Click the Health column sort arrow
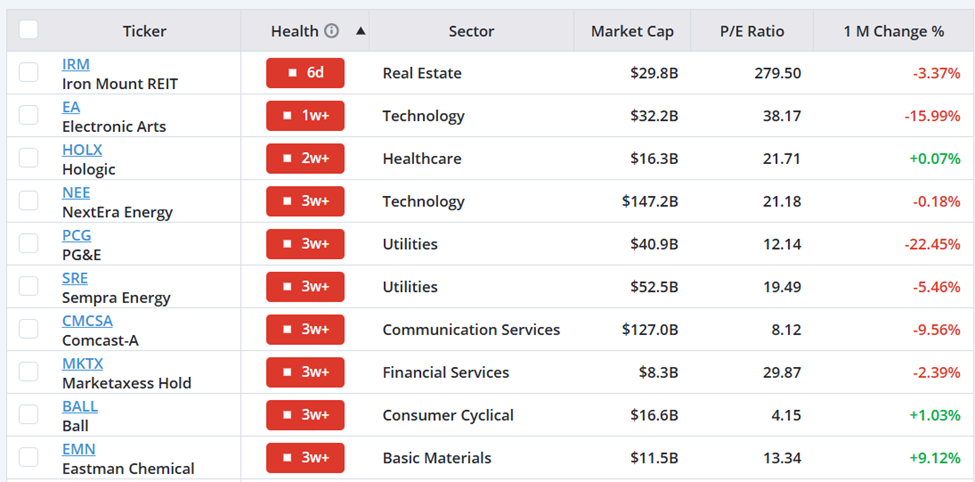This screenshot has width=975, height=482. 361,31
